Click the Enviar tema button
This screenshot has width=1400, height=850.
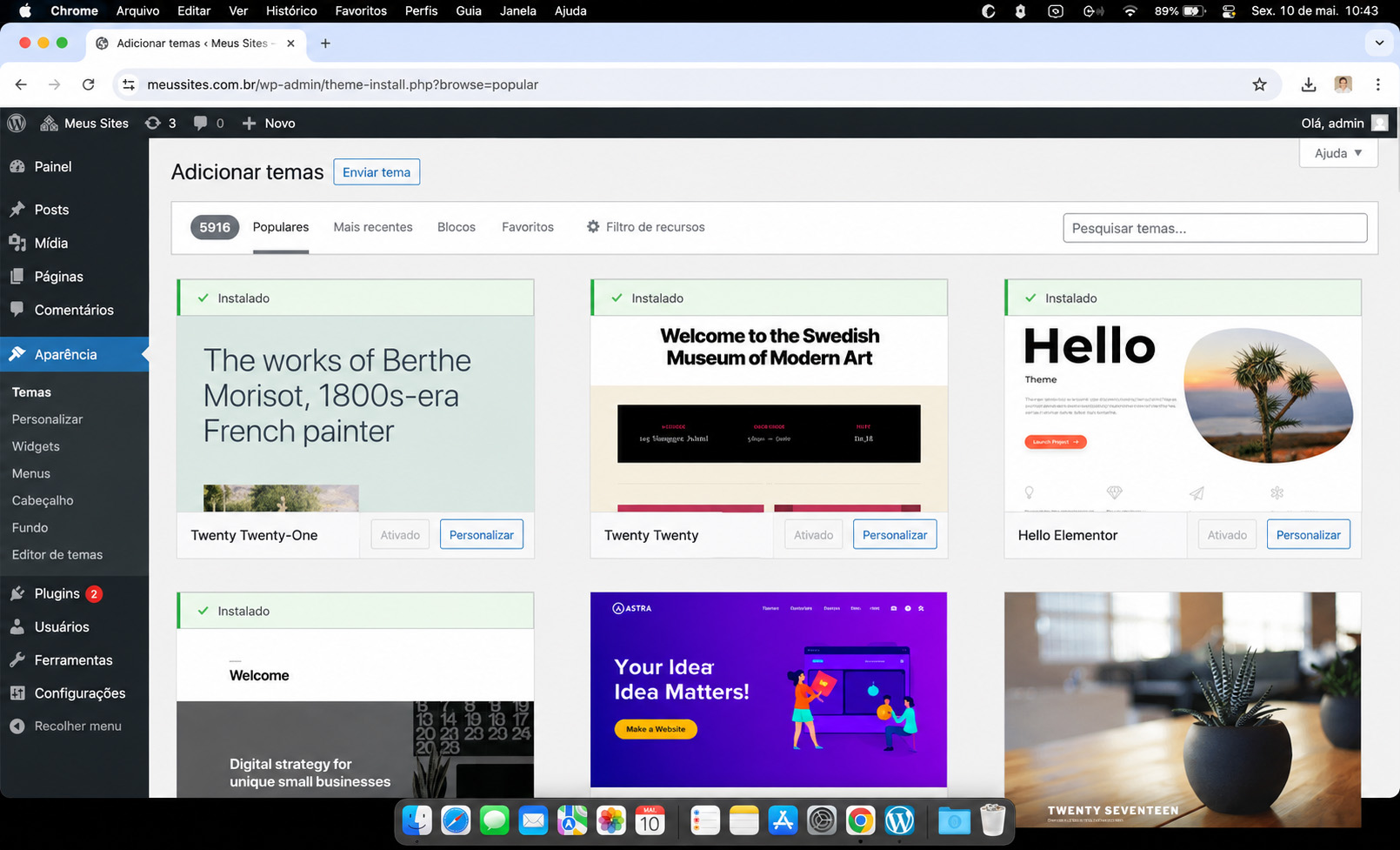click(377, 172)
